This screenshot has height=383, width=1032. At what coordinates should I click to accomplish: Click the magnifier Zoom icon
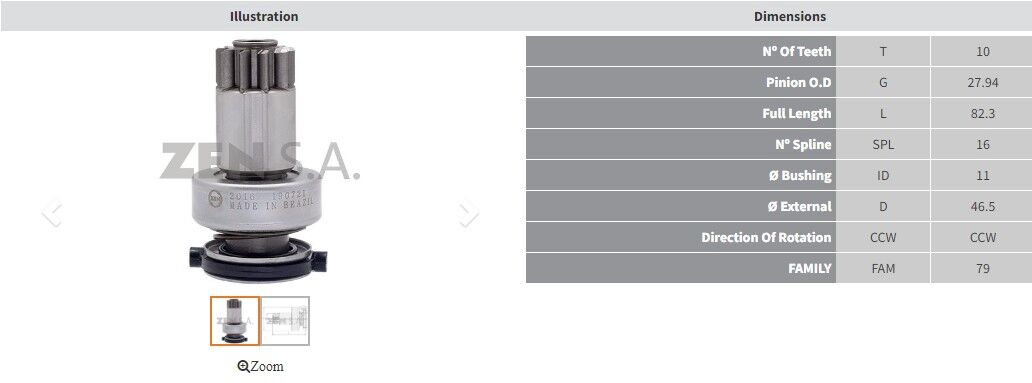tap(243, 367)
